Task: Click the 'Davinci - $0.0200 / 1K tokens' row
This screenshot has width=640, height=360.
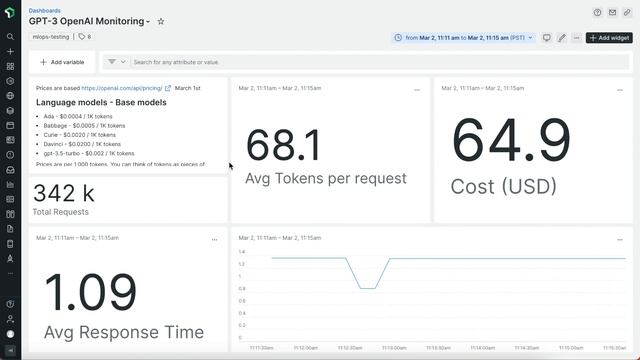Action: tap(82, 144)
